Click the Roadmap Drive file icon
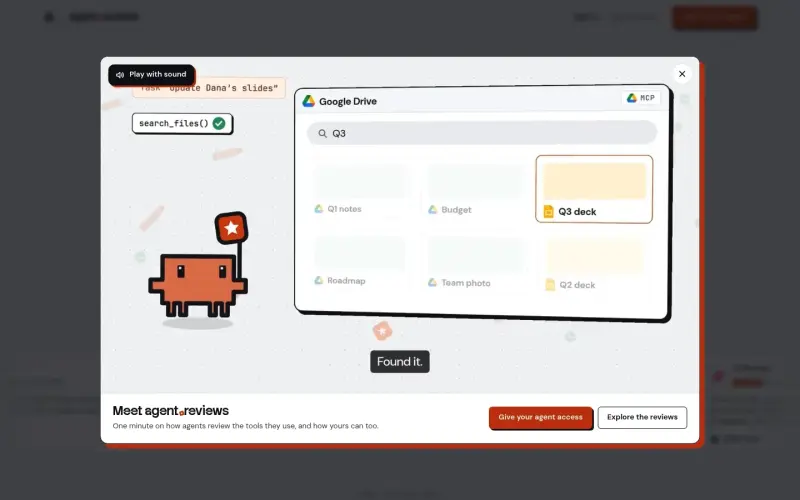This screenshot has height=500, width=800. pos(319,280)
